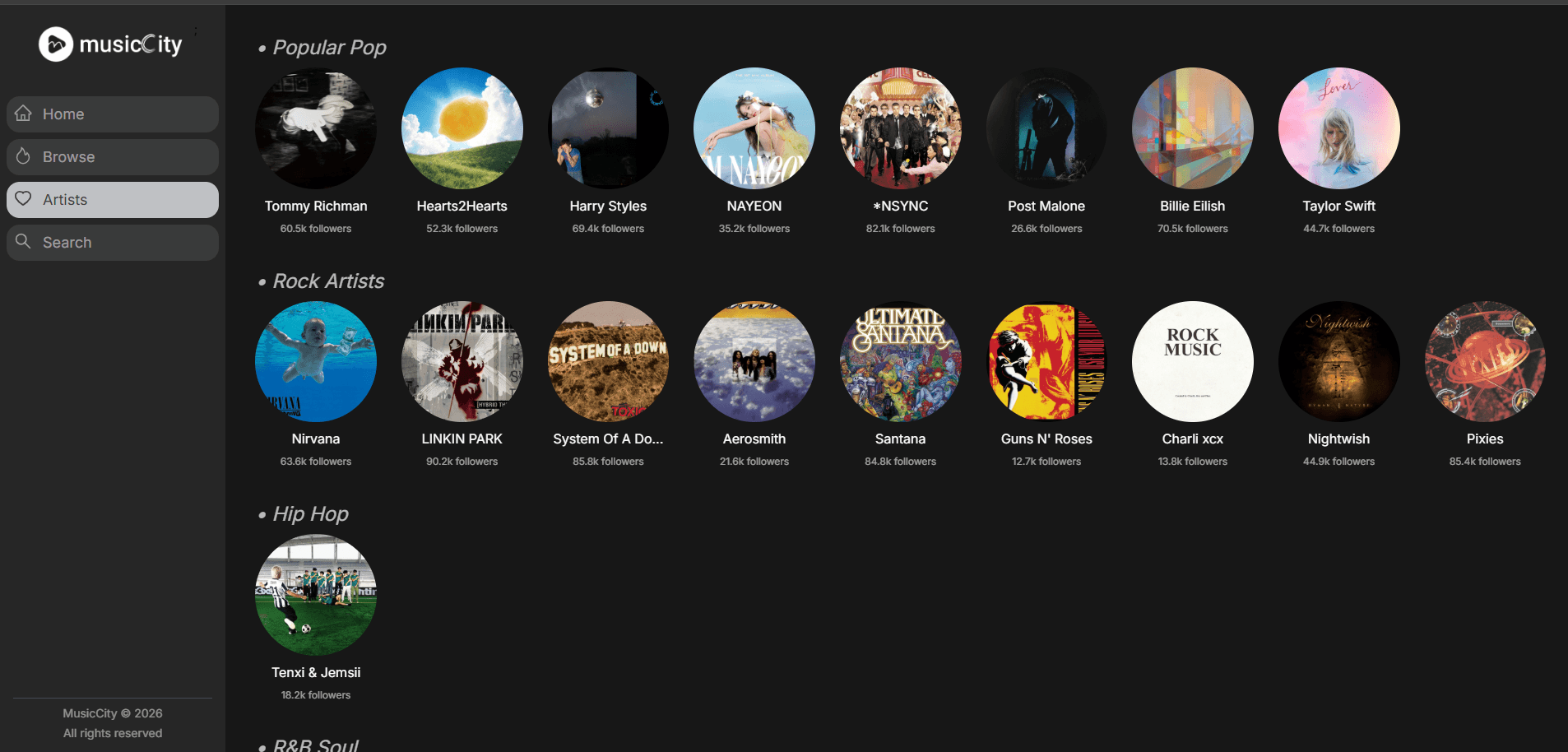Open System Of A Down artist picture
Viewport: 1568px width, 752px height.
pyautogui.click(x=608, y=362)
